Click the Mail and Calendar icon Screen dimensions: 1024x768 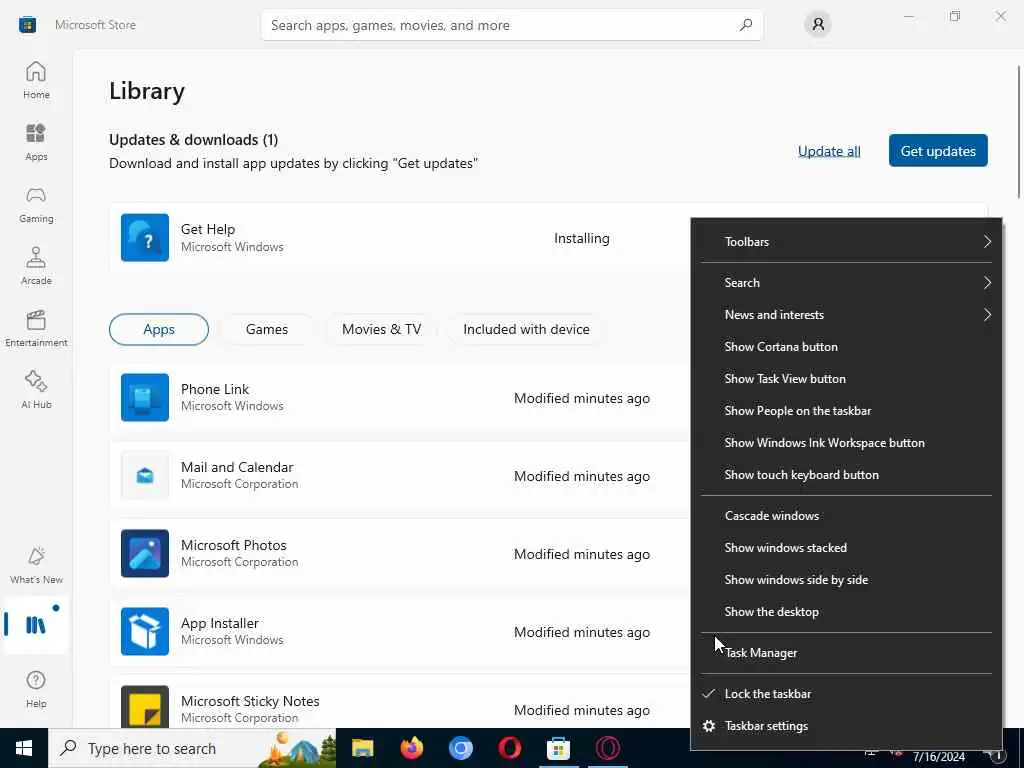145,475
